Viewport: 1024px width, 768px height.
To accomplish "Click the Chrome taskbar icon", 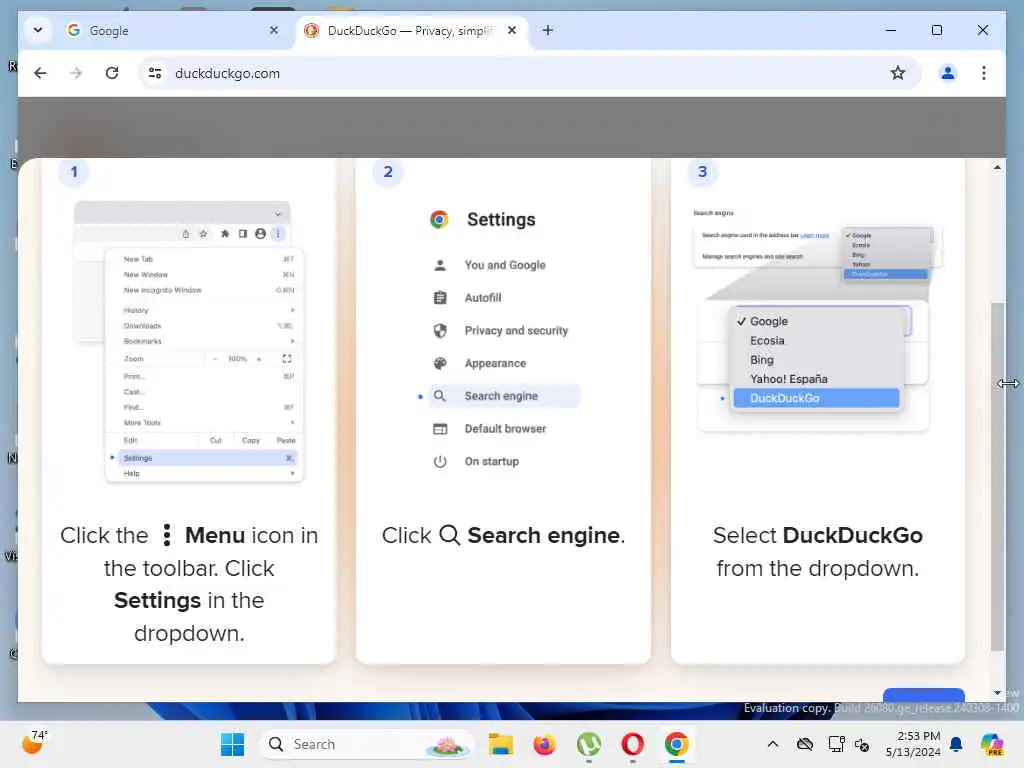I will 677,744.
